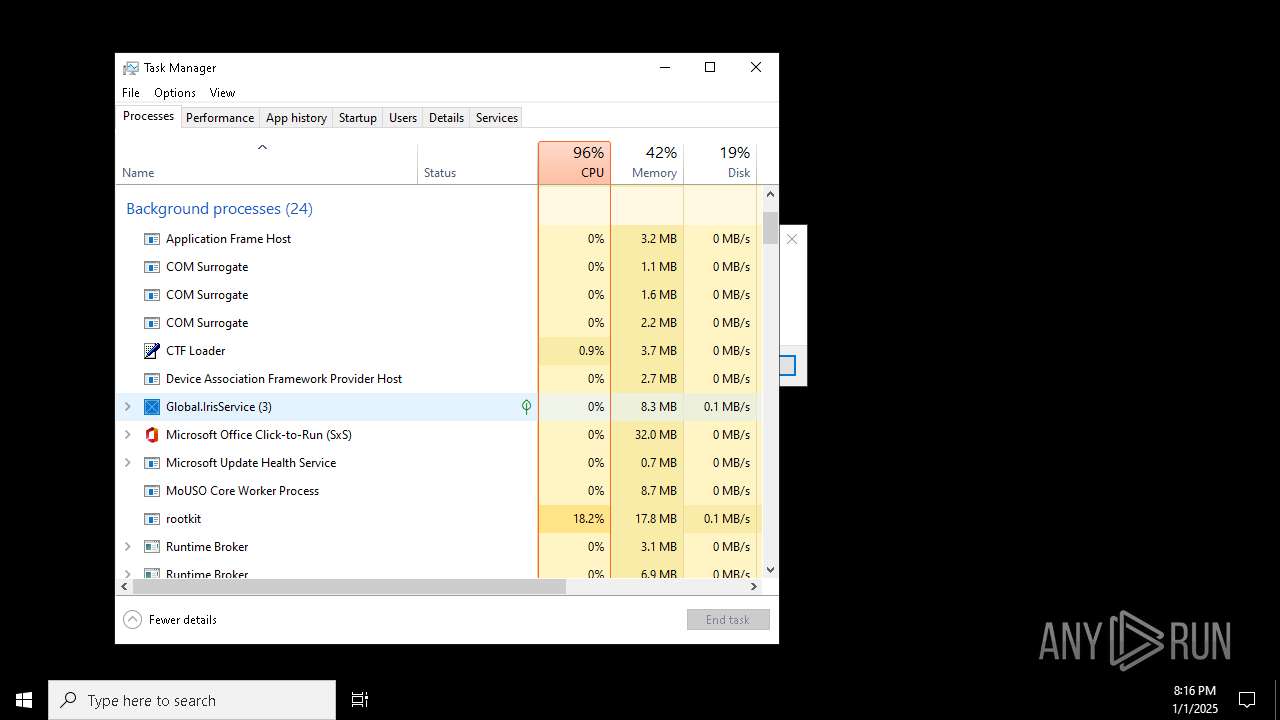Sort by the Name column header
Image resolution: width=1280 pixels, height=720 pixels.
[267, 163]
